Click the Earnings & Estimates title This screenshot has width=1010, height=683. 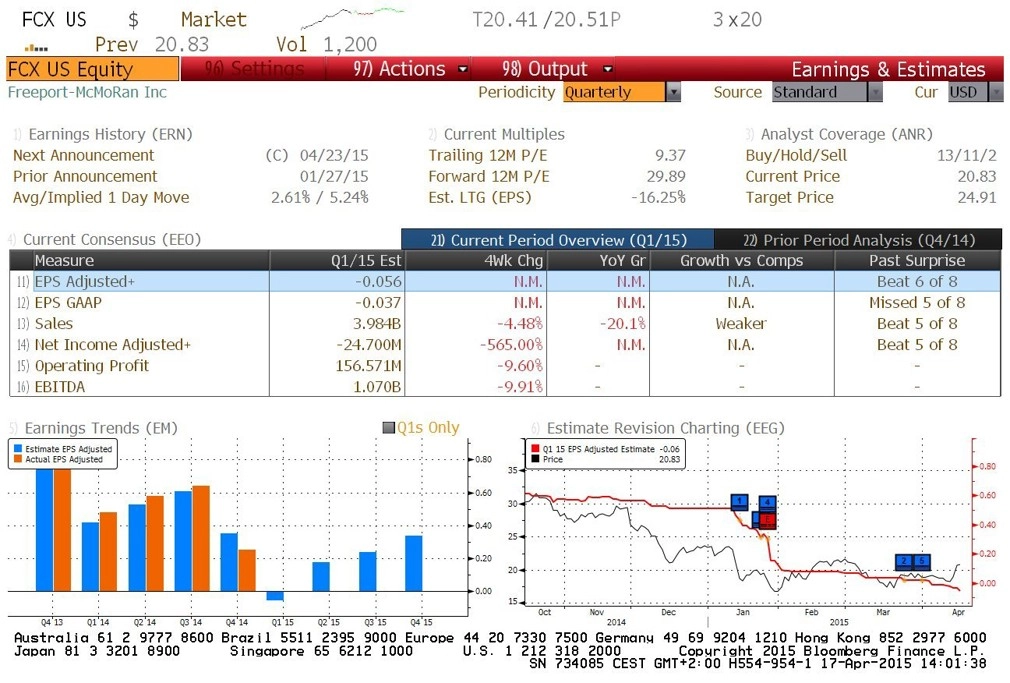(x=888, y=69)
